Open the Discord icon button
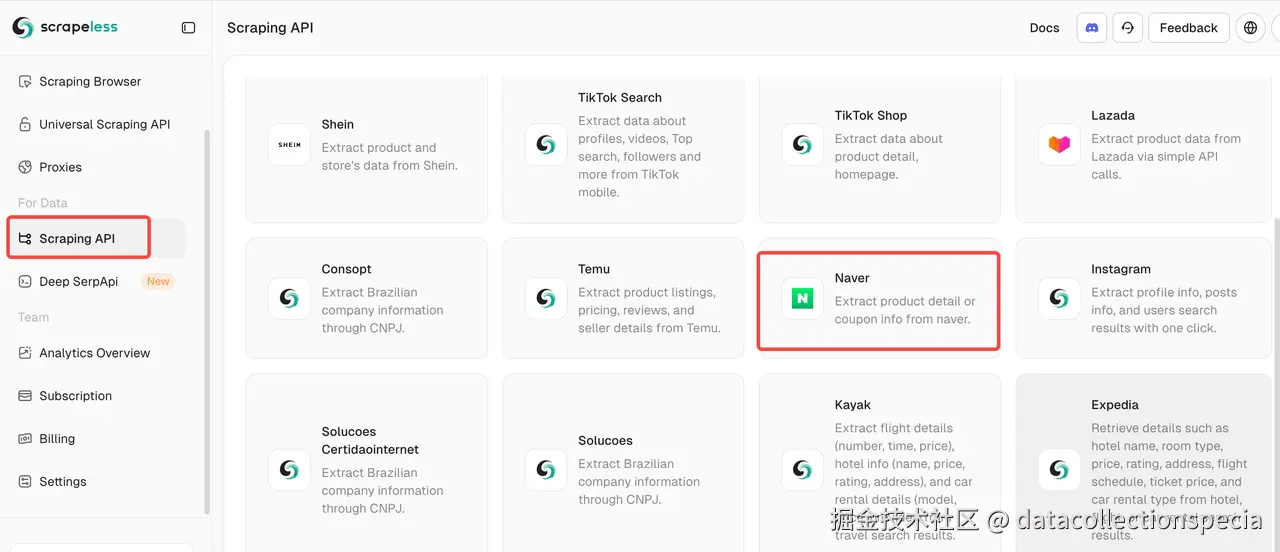This screenshot has height=552, width=1280. tap(1092, 28)
